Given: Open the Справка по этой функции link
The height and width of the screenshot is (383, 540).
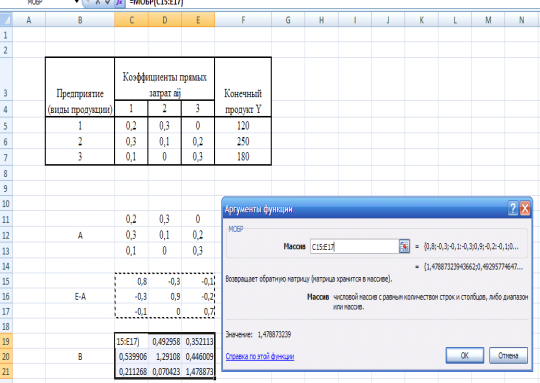Looking at the screenshot, I should 260,356.
